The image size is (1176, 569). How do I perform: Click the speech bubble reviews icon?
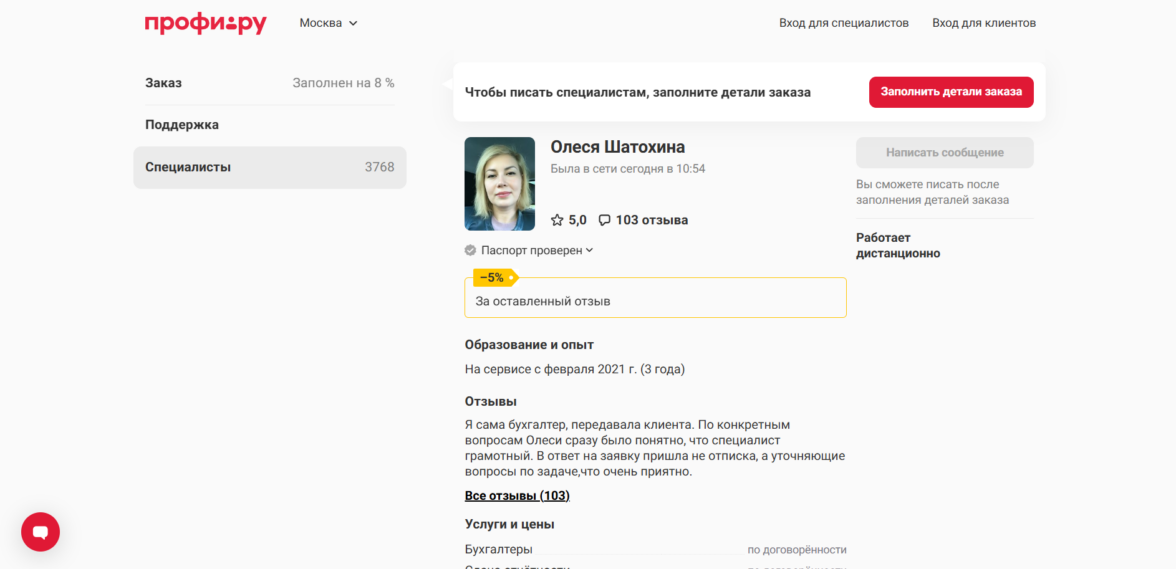pyautogui.click(x=604, y=220)
